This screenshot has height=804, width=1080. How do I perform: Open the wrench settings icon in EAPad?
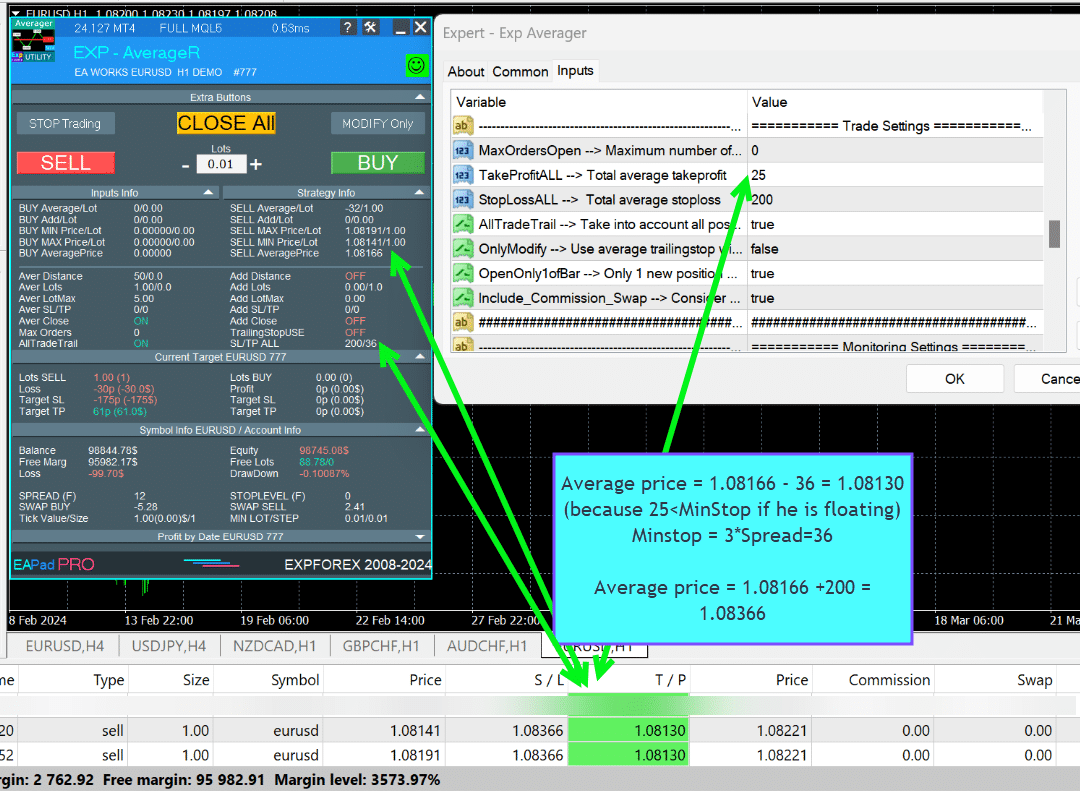(369, 28)
